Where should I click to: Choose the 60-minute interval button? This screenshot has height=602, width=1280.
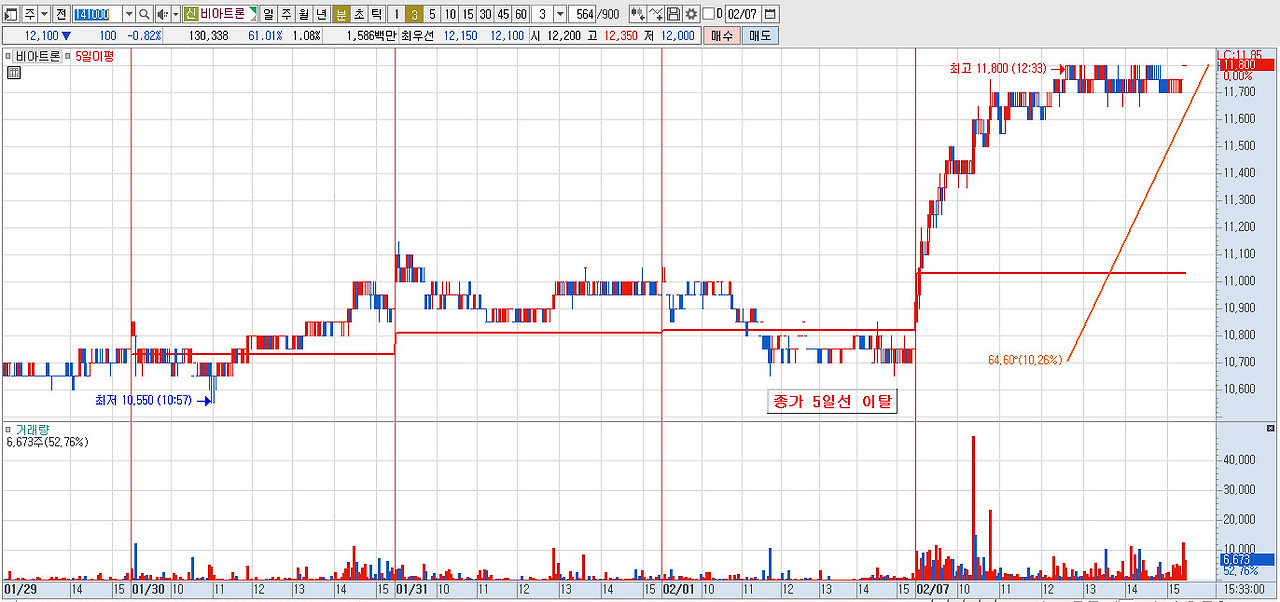point(521,14)
